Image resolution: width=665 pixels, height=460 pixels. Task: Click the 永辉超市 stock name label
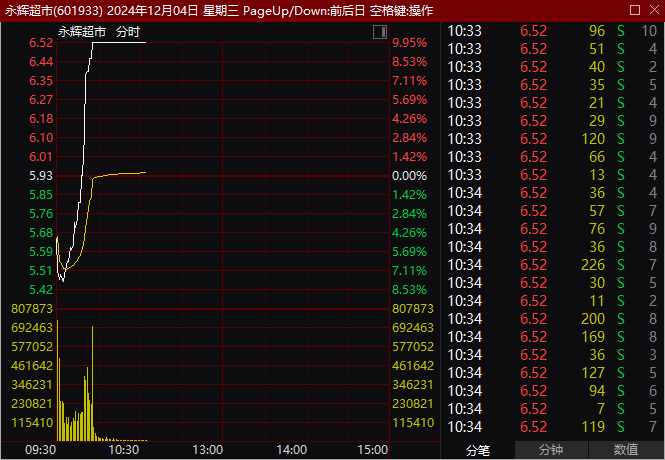pyautogui.click(x=81, y=32)
